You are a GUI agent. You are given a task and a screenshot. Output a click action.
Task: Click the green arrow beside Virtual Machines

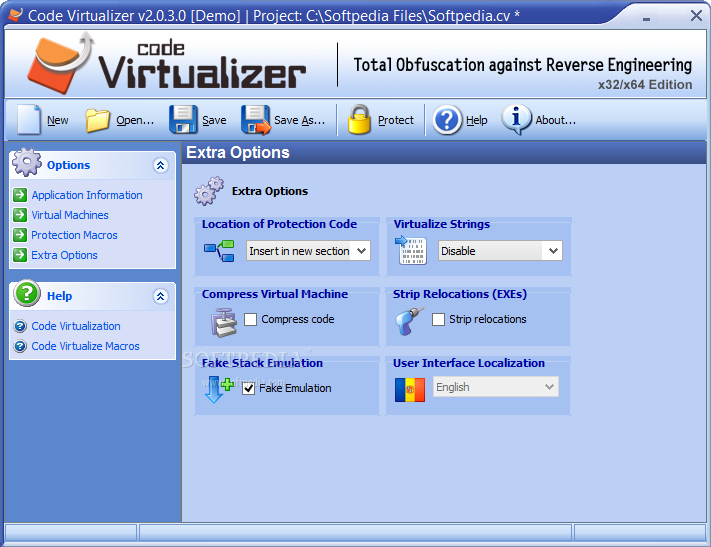click(20, 215)
